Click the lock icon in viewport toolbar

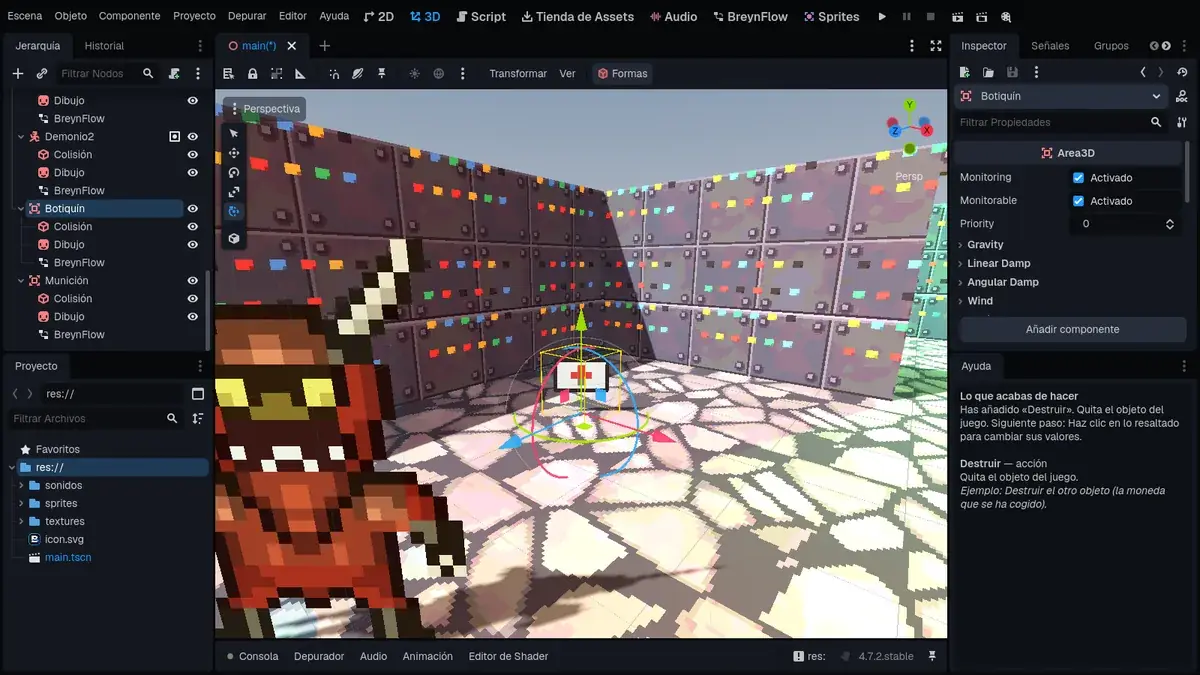pos(253,74)
